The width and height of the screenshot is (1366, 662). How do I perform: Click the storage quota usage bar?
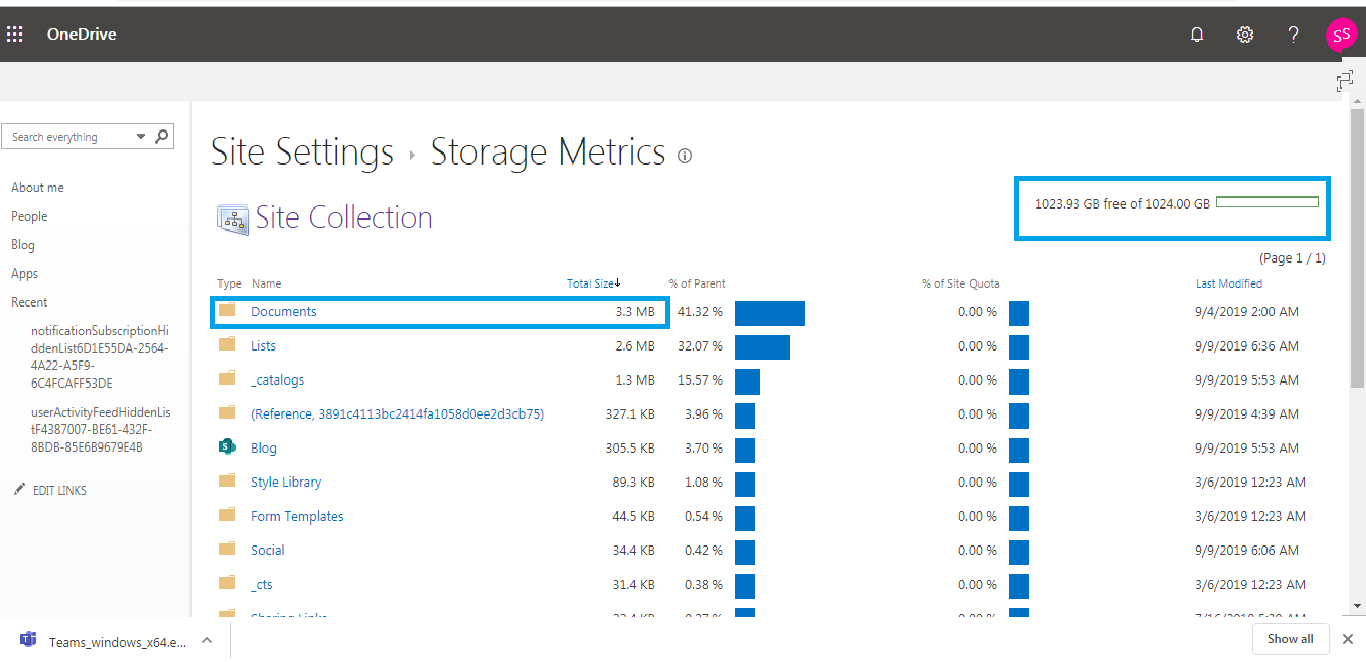1267,202
